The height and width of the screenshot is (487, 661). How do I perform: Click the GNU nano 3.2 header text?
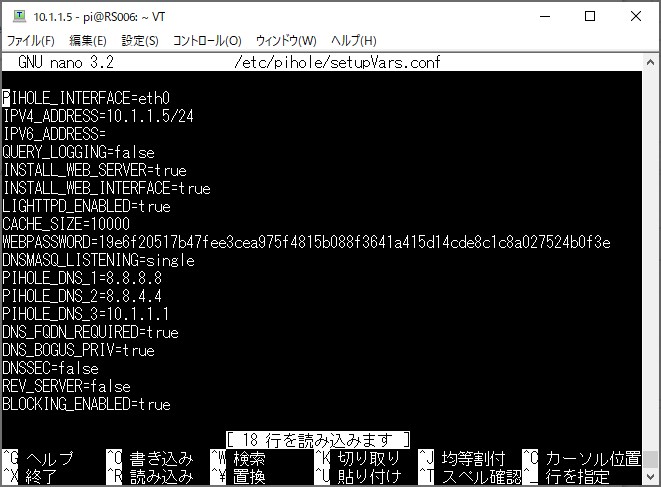66,62
